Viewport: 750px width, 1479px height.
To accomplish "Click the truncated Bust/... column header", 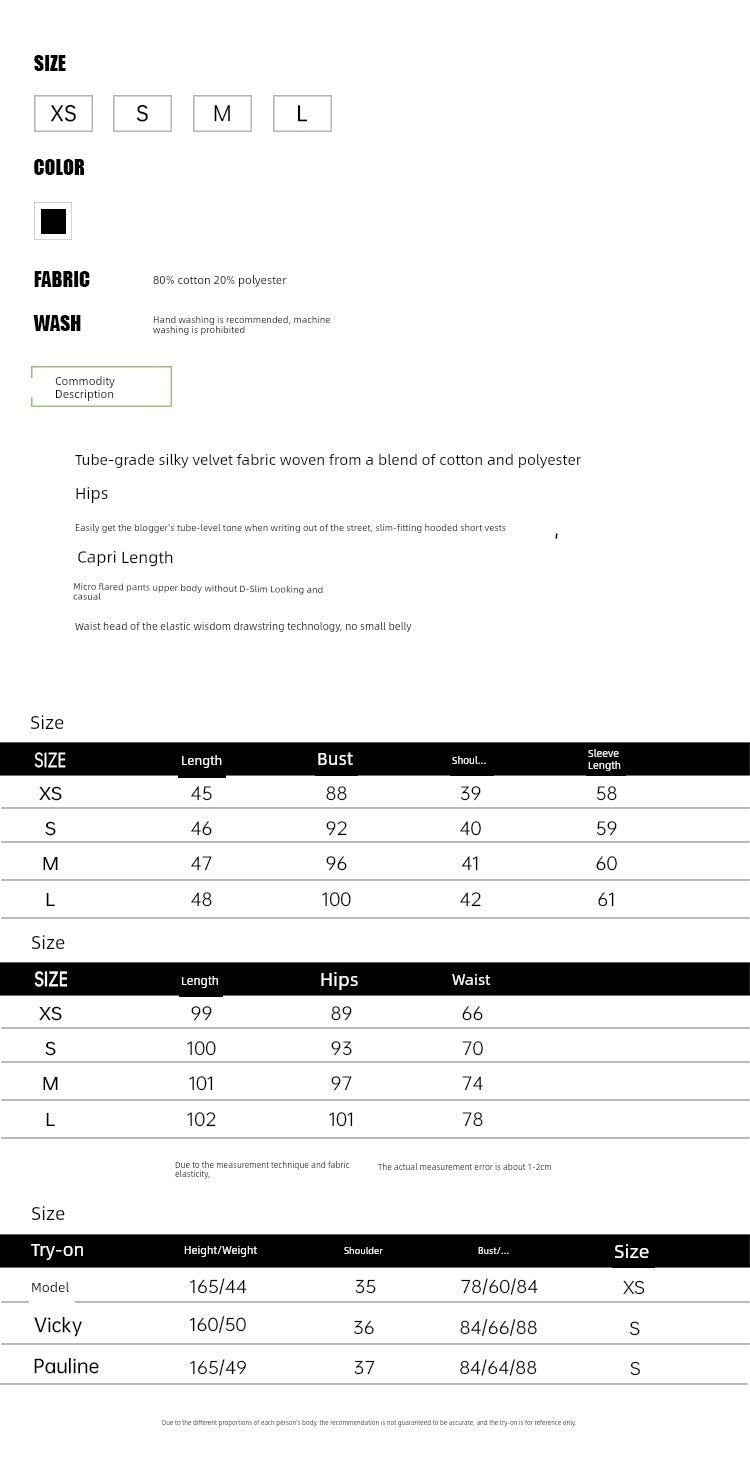I will pos(493,1250).
